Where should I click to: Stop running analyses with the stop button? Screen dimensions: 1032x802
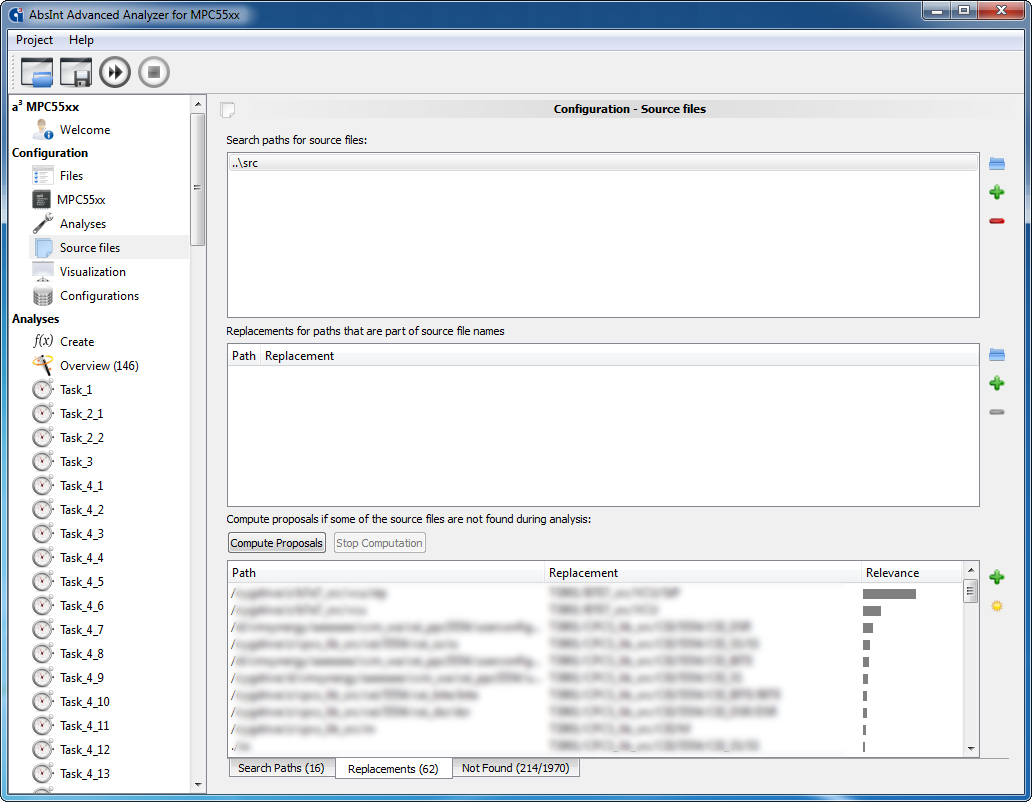[154, 72]
